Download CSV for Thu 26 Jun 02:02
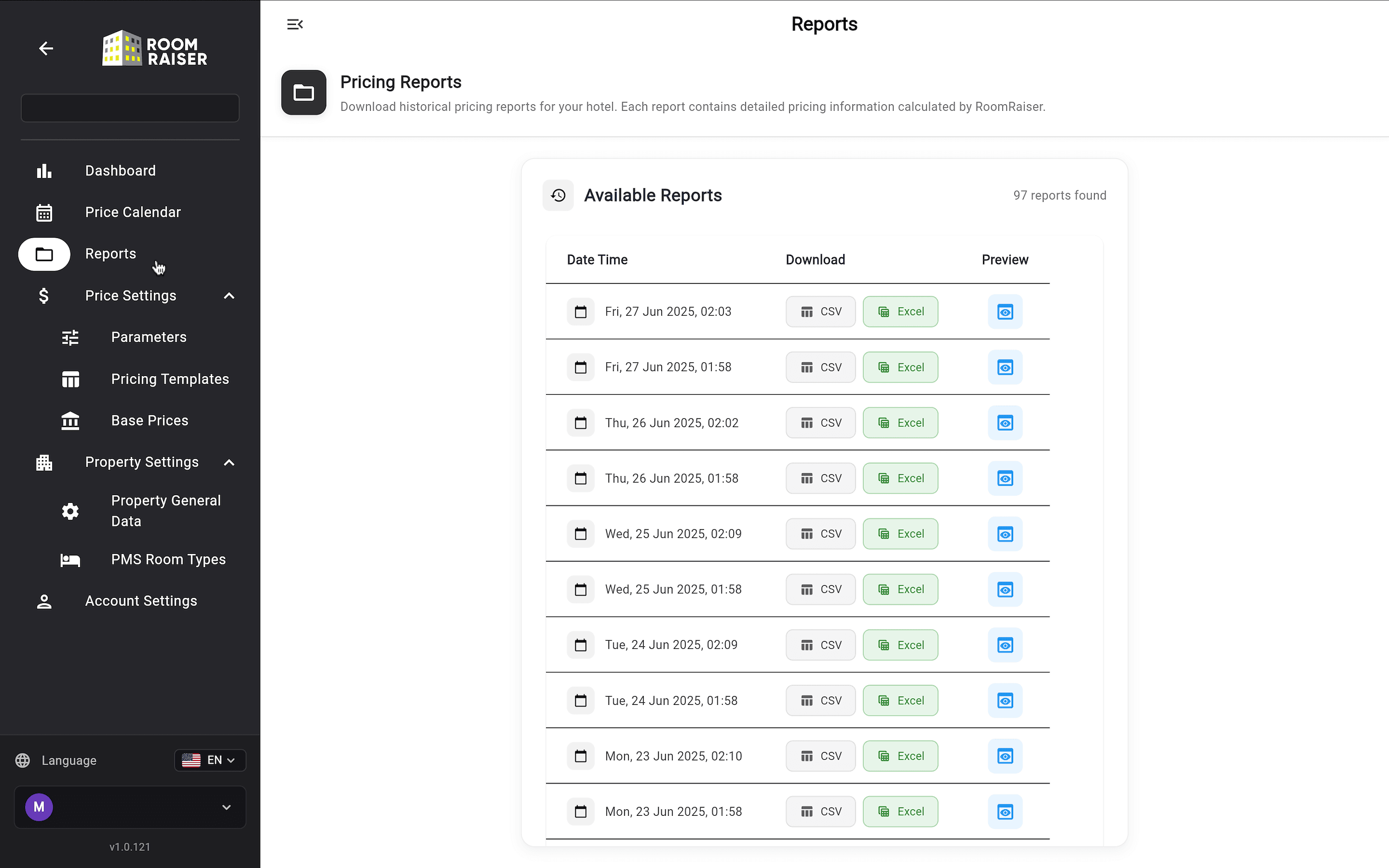The width and height of the screenshot is (1389, 868). [821, 423]
